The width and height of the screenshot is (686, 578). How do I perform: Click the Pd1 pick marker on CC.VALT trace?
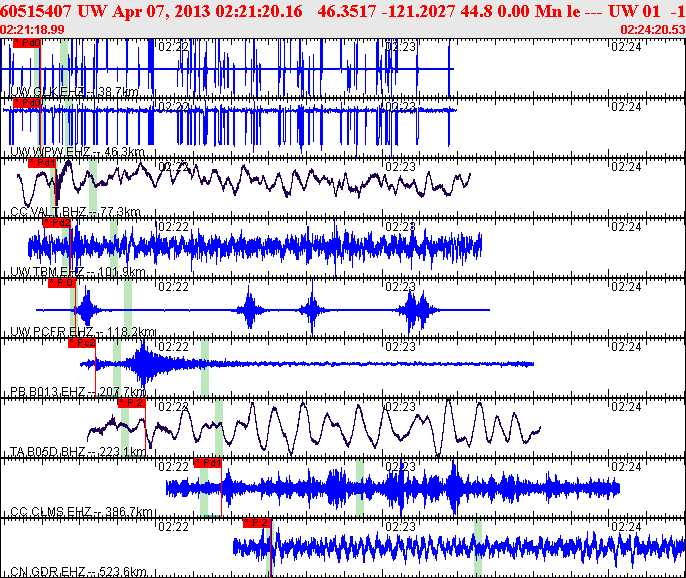(42, 162)
